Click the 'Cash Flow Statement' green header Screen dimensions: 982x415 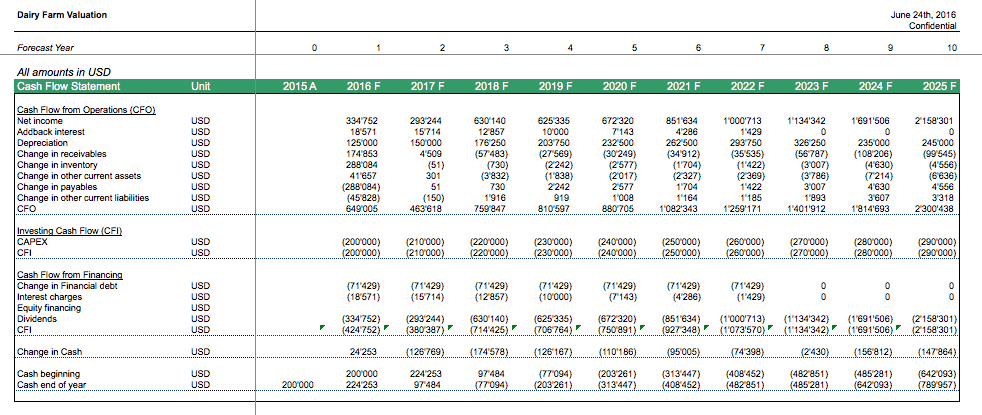[68, 86]
